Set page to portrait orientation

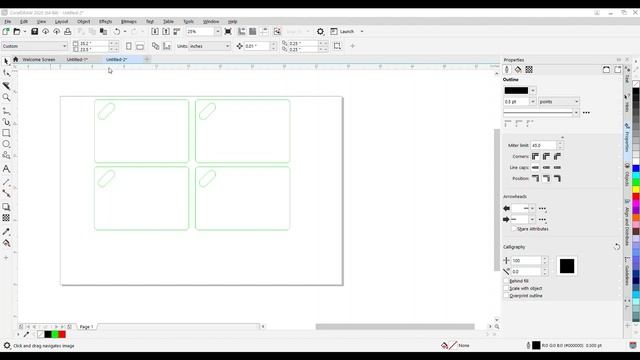coord(129,46)
